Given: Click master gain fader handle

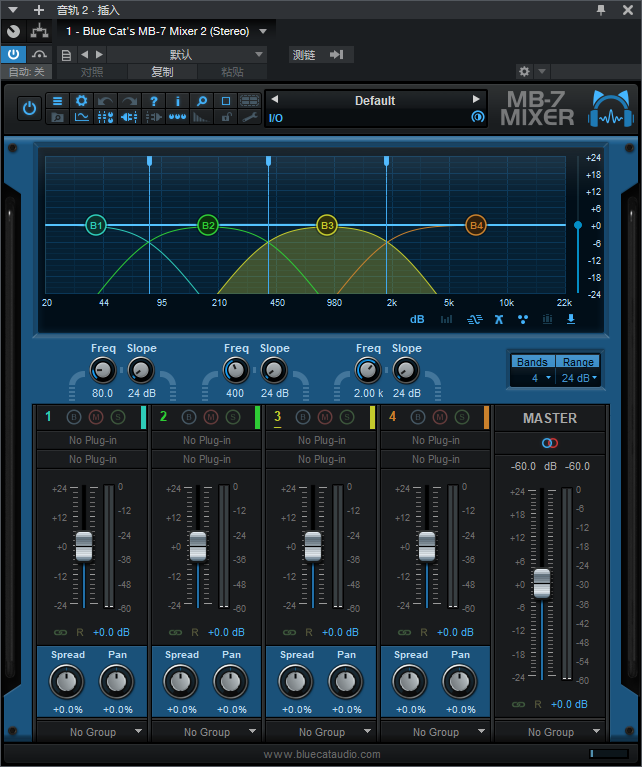Looking at the screenshot, I should point(542,583).
